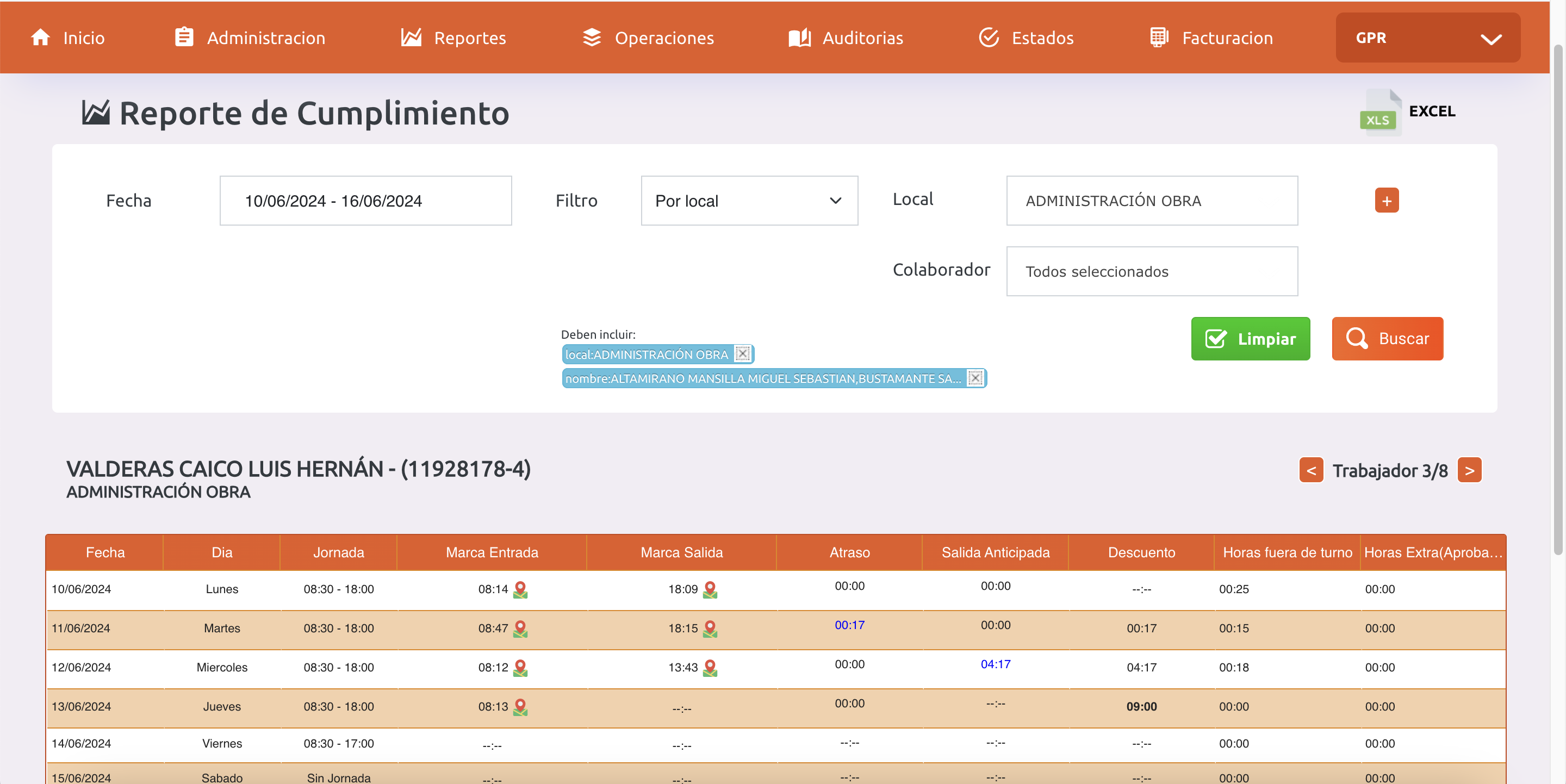Click the 14/06/2024 date cell
Viewport: 1566px width, 784px height.
[82, 744]
